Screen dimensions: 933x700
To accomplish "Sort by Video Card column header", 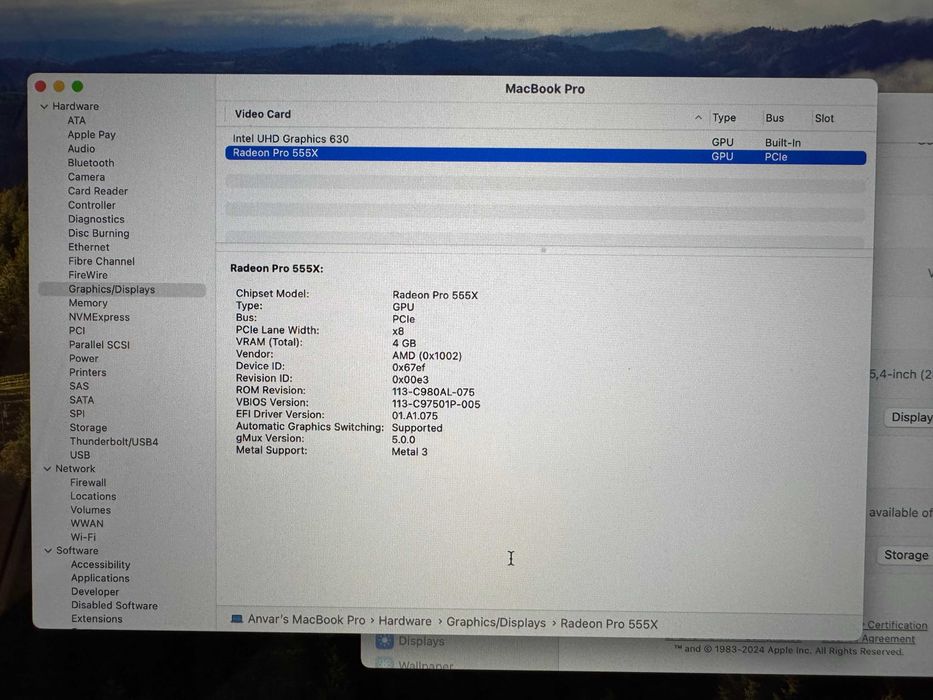I will 263,114.
